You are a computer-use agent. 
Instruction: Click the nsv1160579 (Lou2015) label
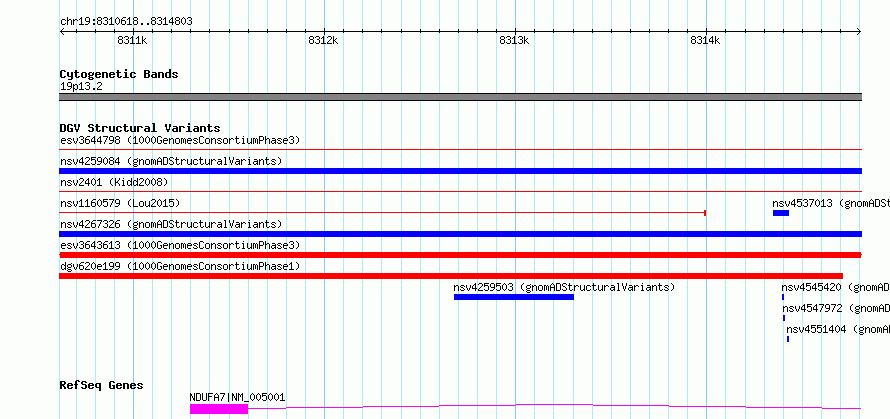click(x=120, y=203)
